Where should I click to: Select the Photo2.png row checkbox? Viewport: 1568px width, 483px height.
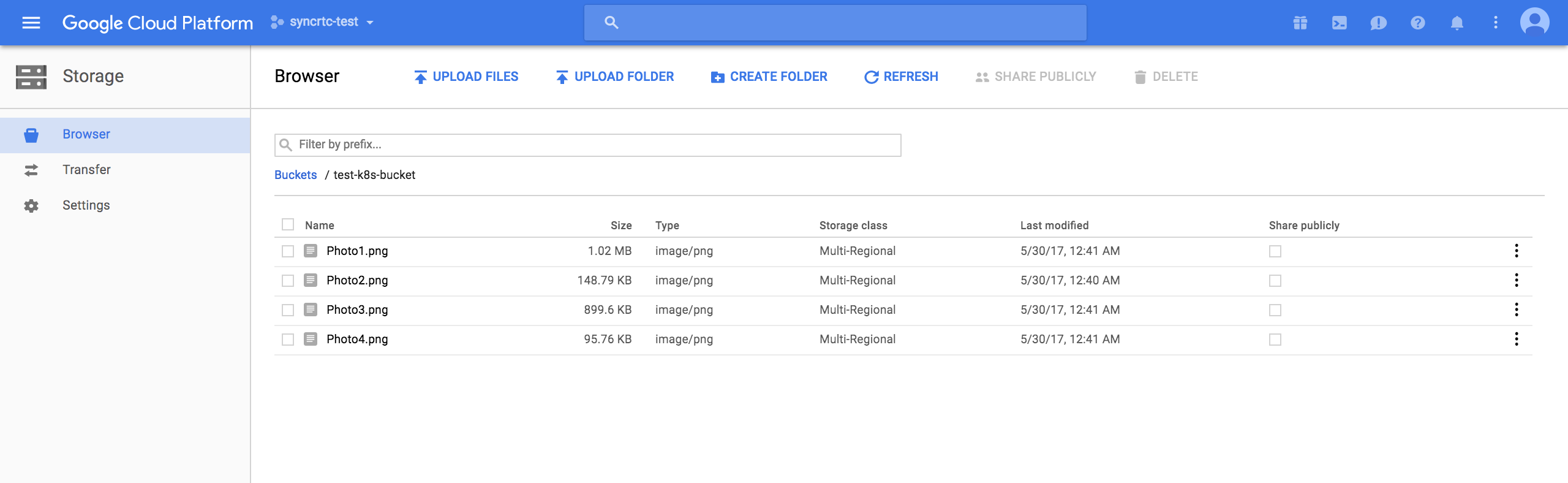[288, 281]
